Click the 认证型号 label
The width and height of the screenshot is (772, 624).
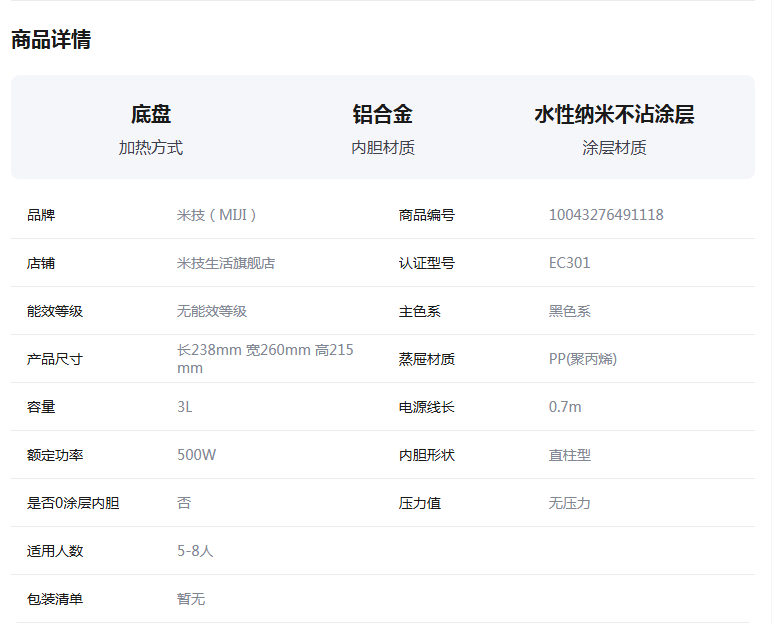pyautogui.click(x=426, y=263)
